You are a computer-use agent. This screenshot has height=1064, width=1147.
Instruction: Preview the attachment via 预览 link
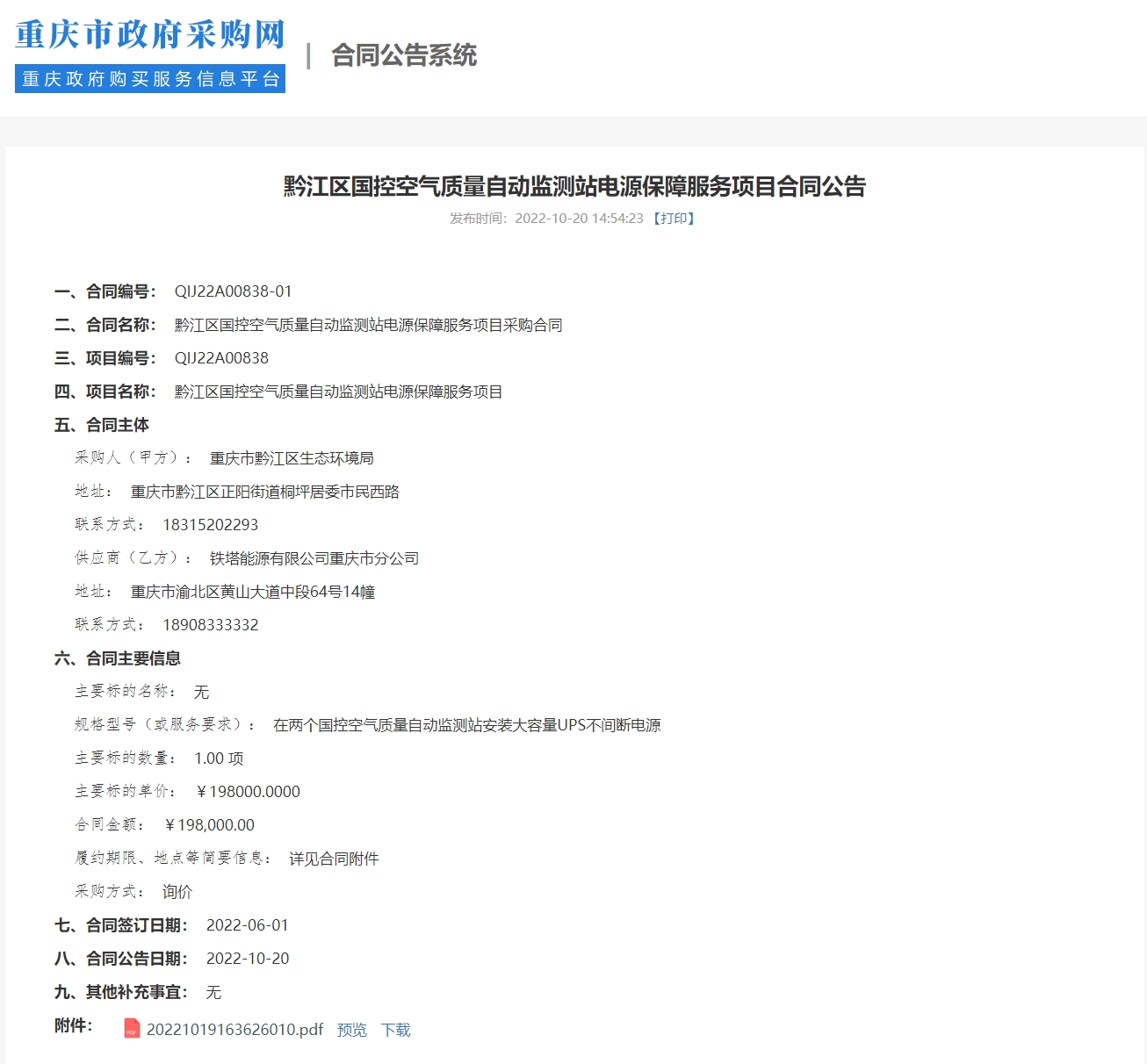point(351,1030)
